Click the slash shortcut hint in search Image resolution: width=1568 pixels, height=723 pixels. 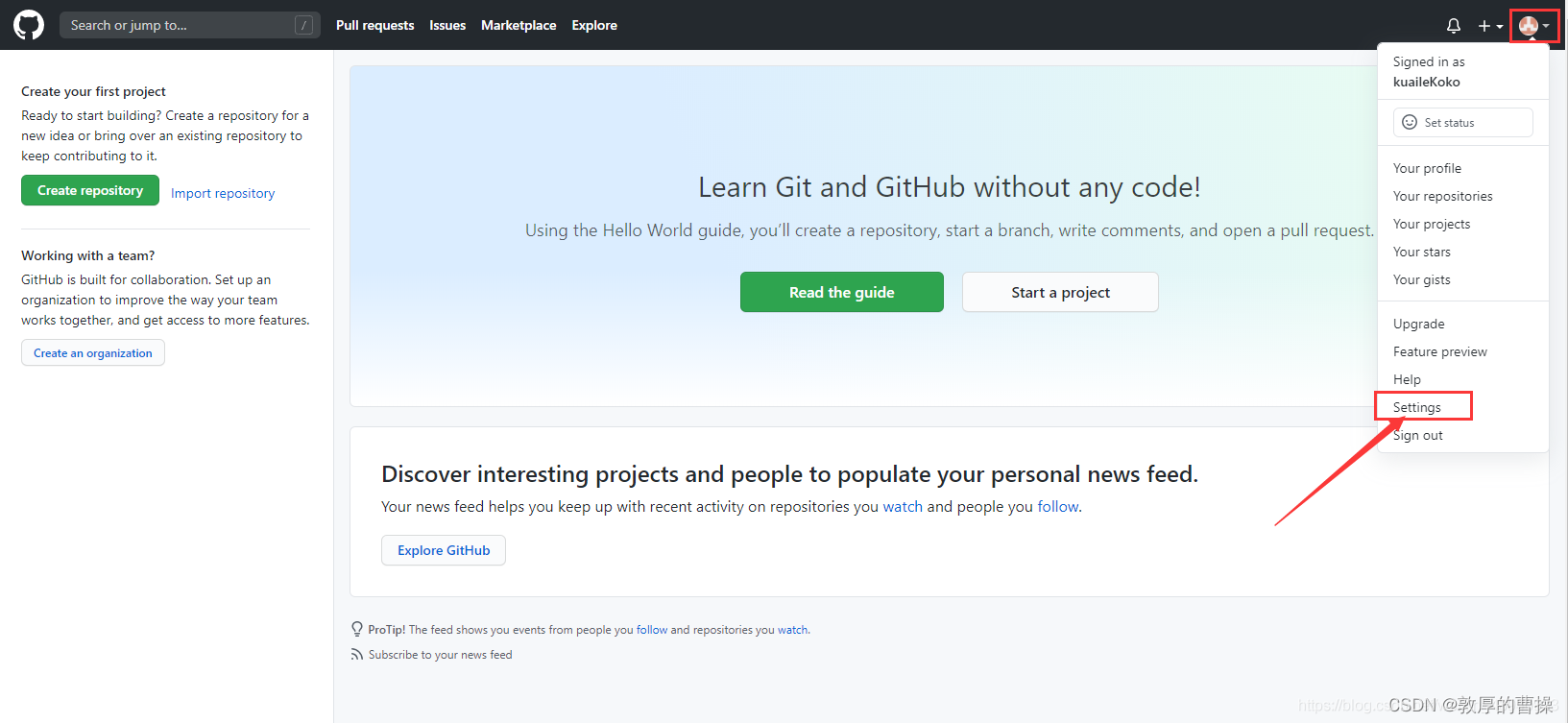click(304, 25)
